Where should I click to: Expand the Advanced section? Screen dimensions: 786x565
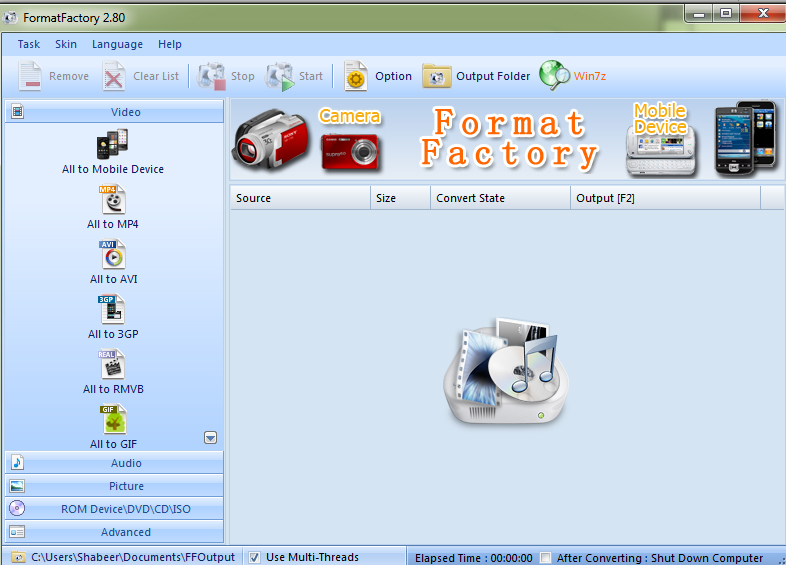[114, 532]
